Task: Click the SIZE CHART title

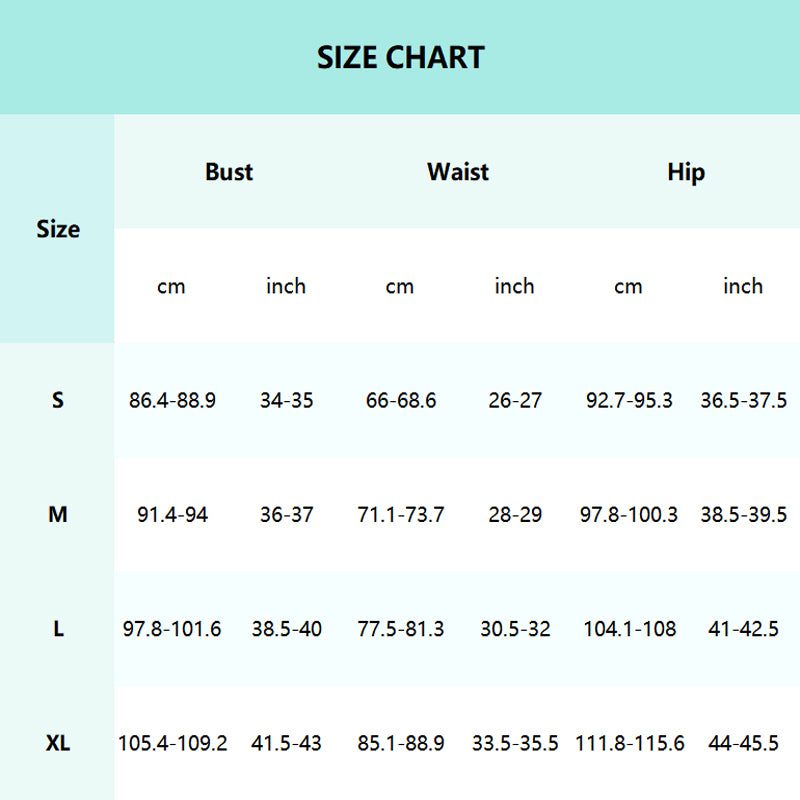Action: point(400,57)
